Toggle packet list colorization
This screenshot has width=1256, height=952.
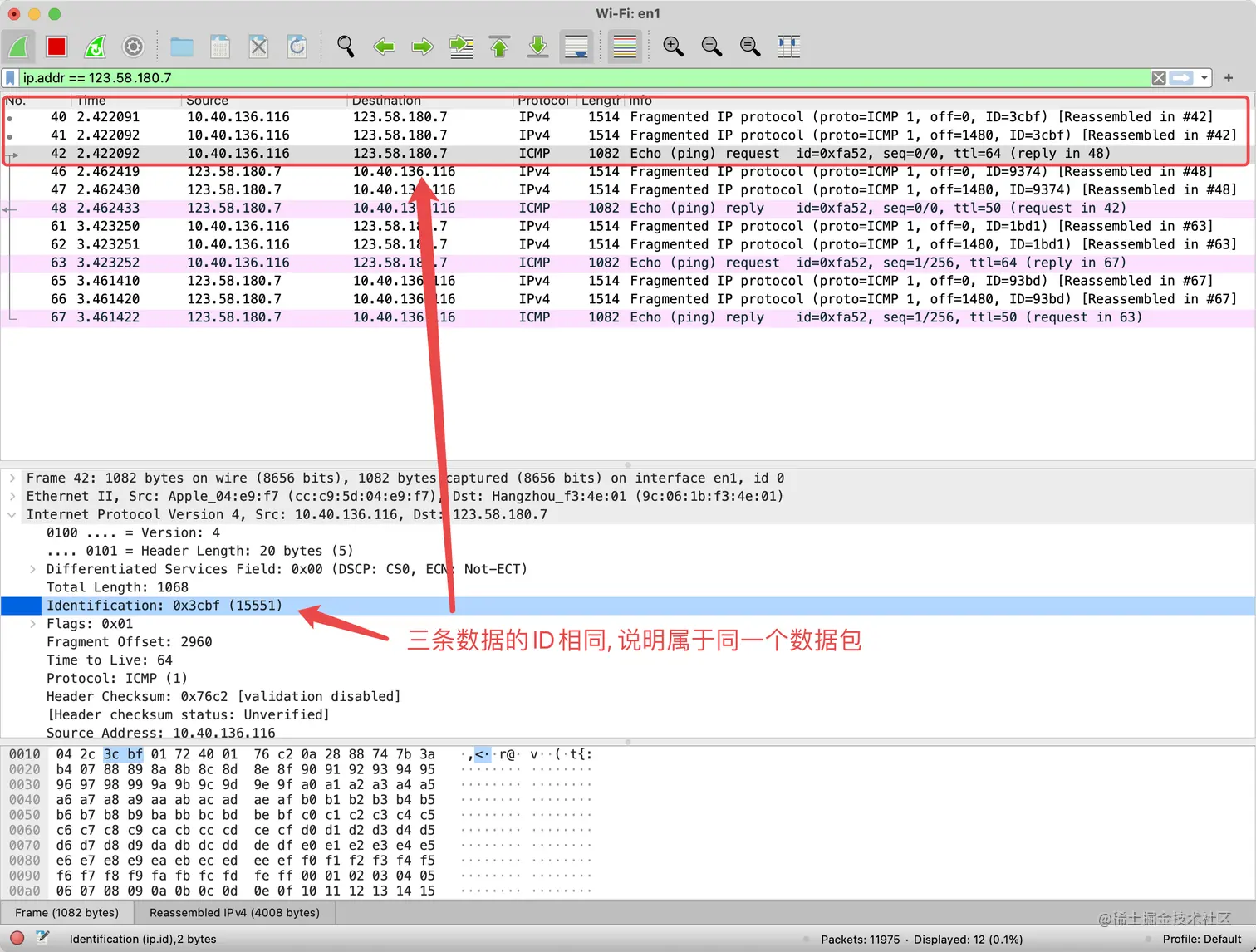(x=625, y=47)
